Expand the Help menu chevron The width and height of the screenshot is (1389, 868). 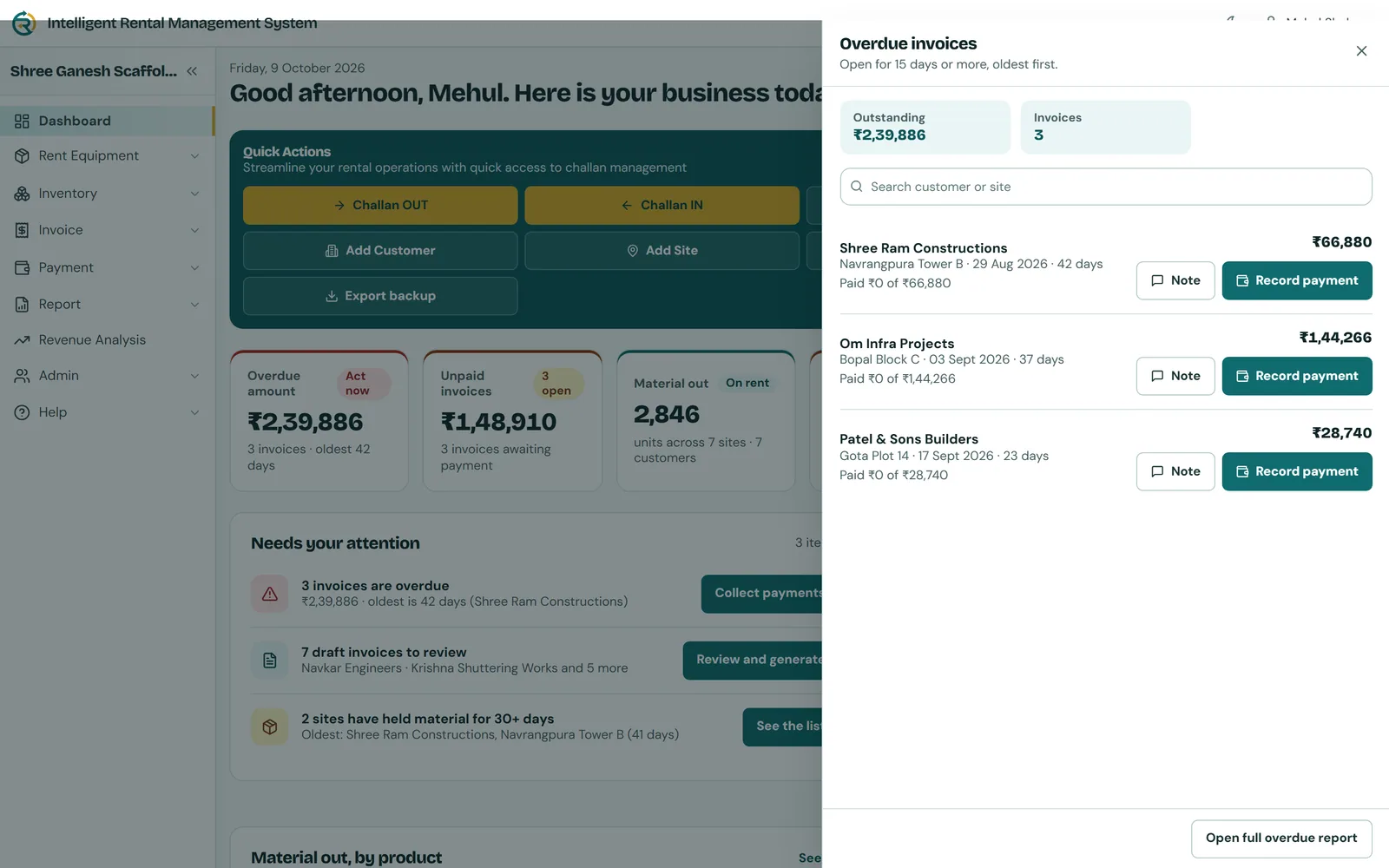coord(194,412)
